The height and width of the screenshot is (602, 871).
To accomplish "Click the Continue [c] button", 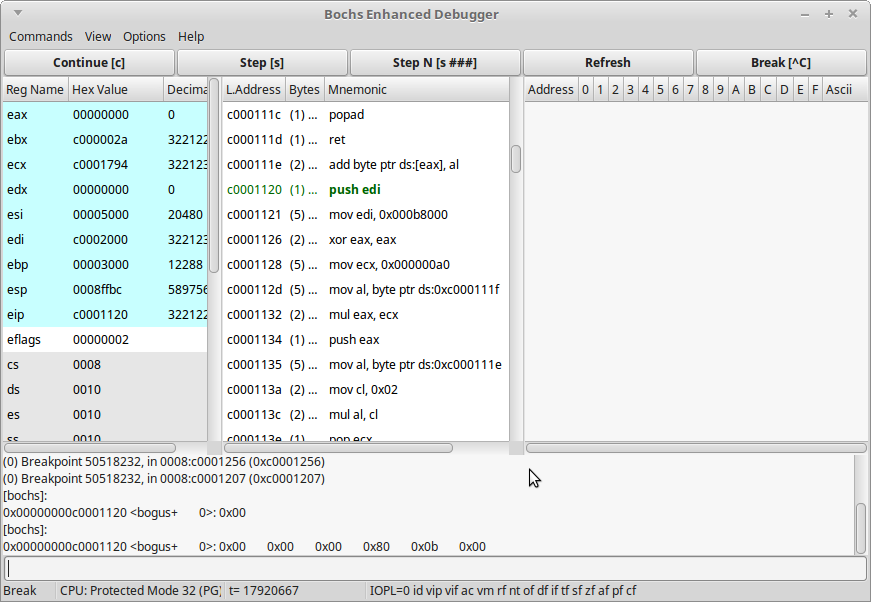I will tap(89, 63).
